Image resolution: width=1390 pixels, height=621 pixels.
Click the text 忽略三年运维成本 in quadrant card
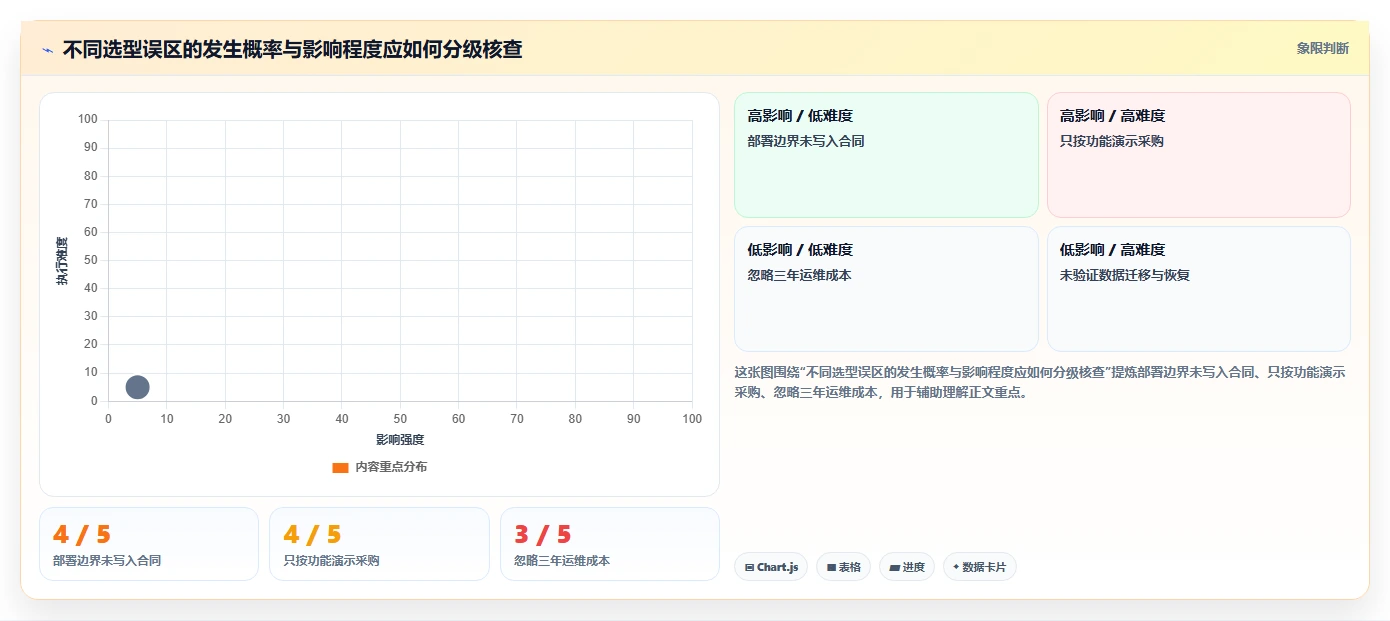click(800, 275)
